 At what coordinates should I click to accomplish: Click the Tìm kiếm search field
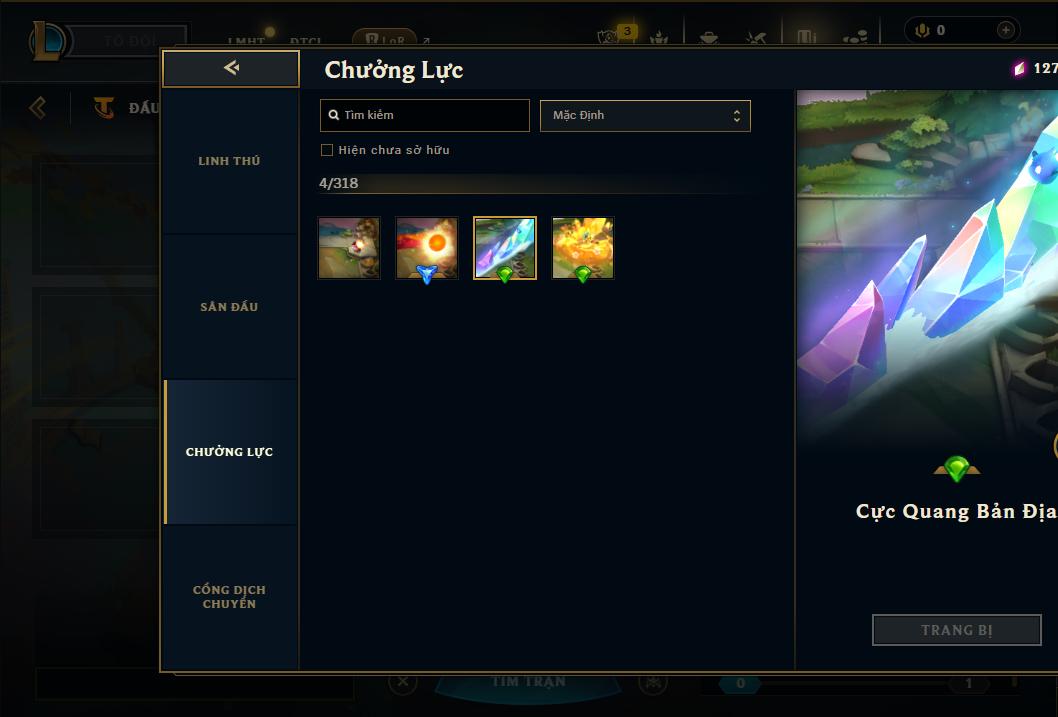424,115
